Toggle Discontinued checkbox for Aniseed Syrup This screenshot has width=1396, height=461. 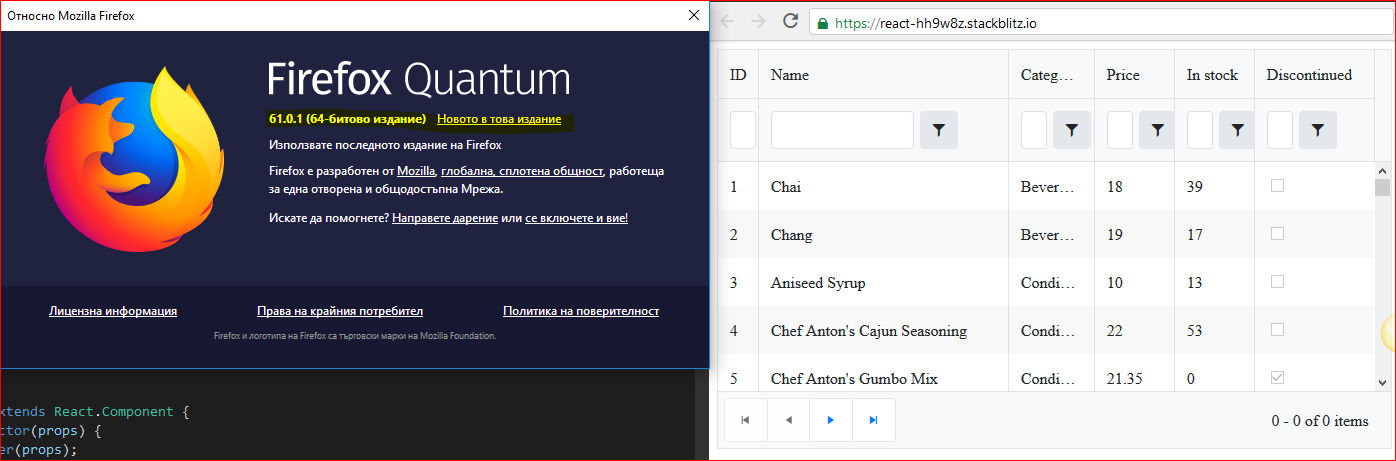1277,282
